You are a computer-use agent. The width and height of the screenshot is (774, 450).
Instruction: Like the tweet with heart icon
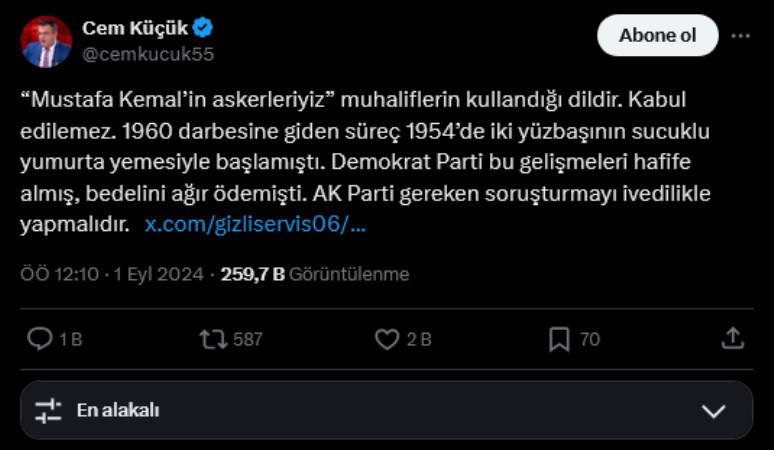pos(387,339)
